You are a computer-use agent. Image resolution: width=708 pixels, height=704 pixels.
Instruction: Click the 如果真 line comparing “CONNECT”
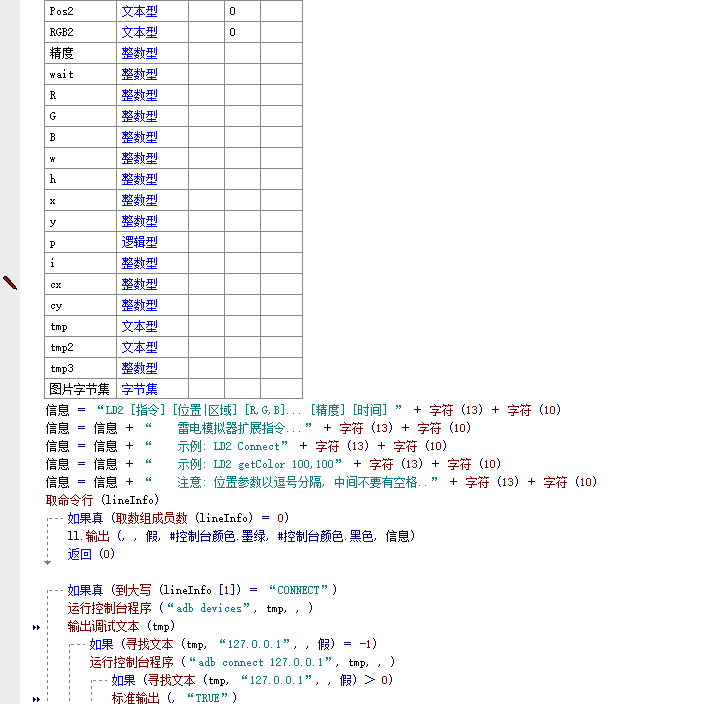[x=202, y=590]
